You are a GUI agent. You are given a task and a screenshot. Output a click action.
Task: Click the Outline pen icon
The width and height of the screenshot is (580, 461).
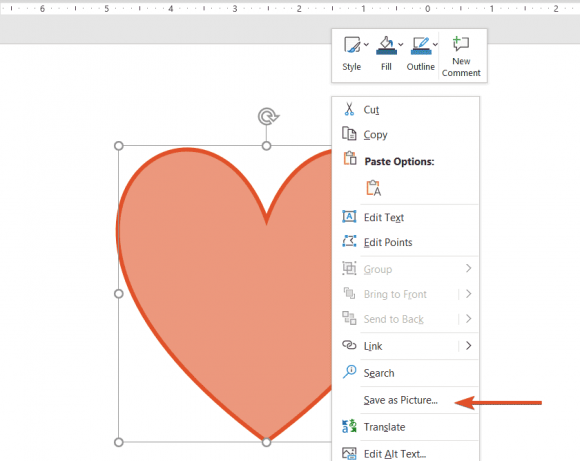point(421,46)
